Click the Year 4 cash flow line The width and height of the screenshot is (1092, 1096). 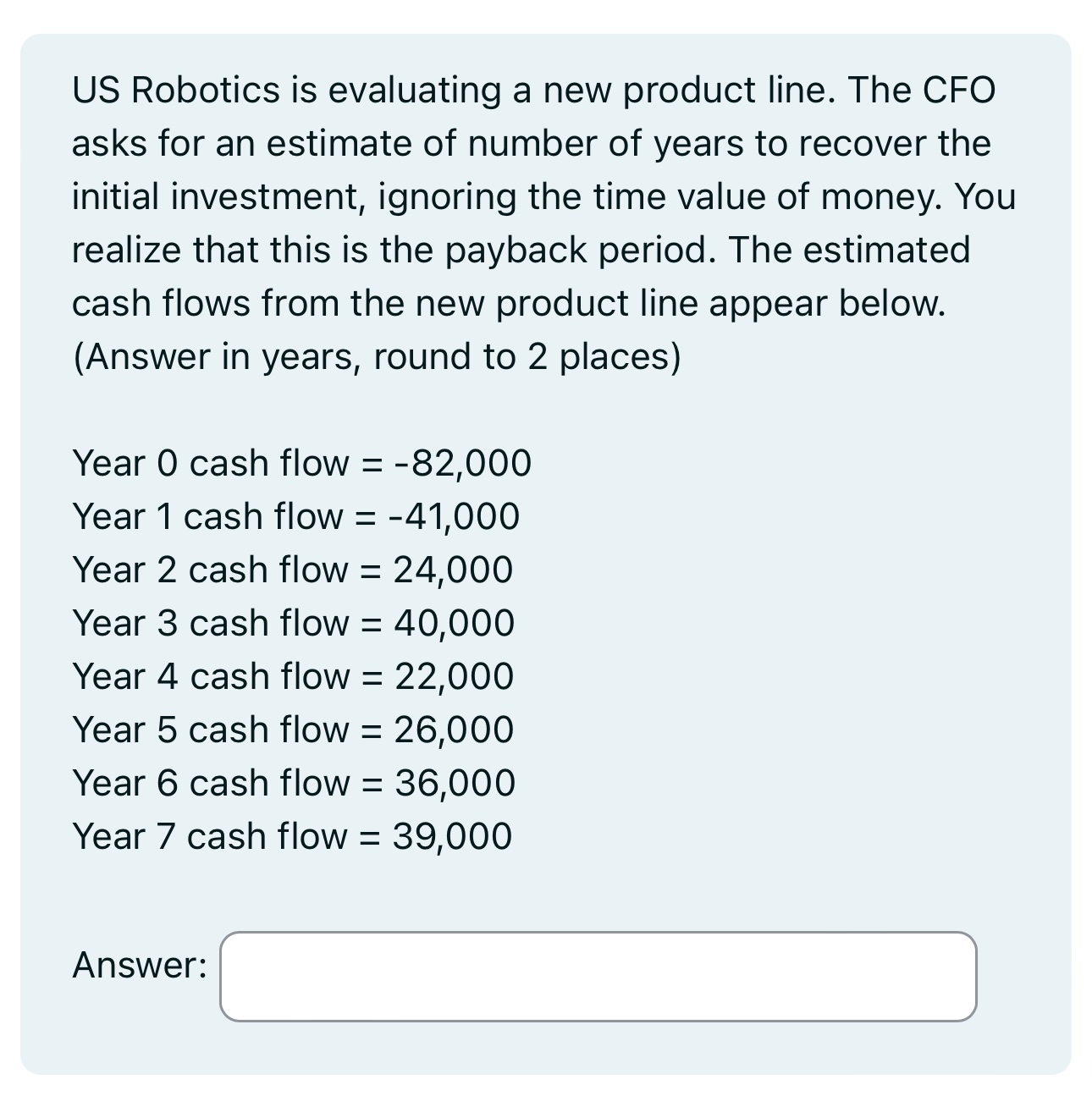pos(293,677)
